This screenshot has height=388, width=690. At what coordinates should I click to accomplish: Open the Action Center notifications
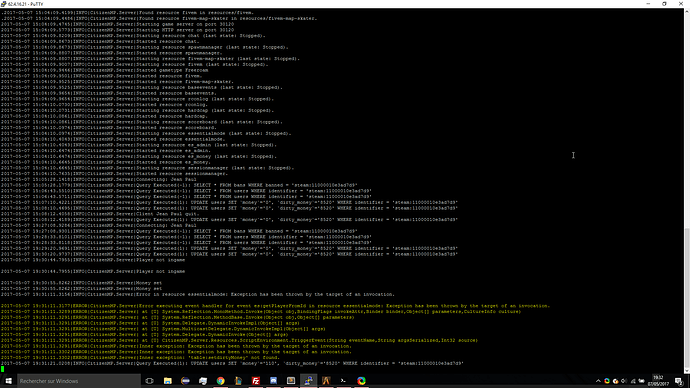679,381
